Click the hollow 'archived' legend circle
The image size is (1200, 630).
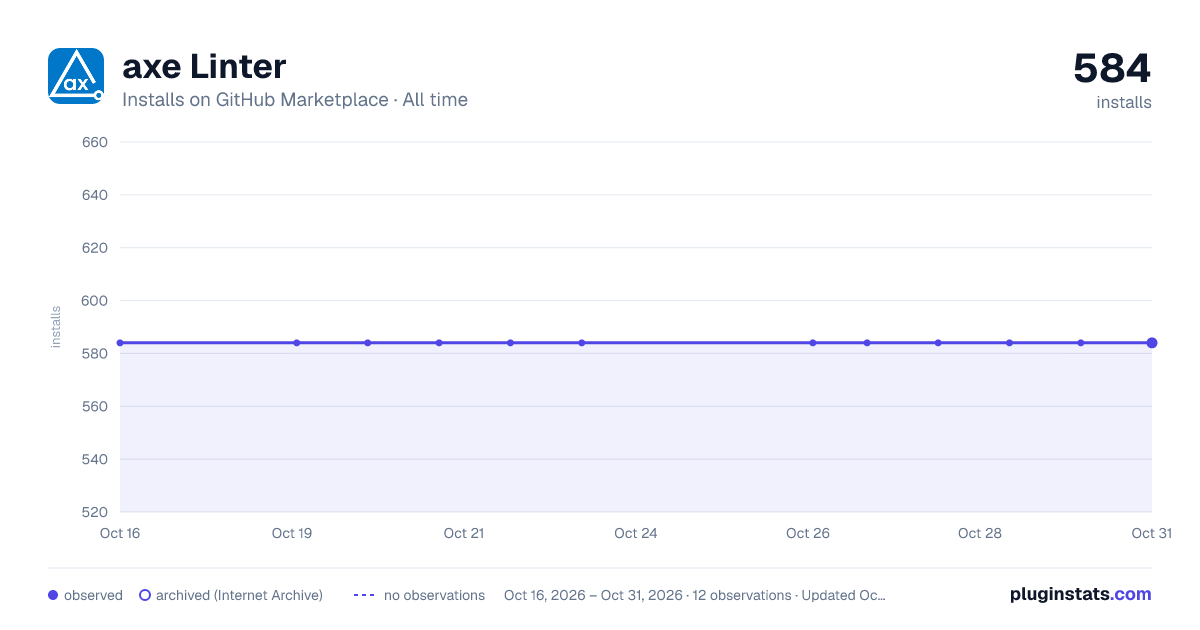click(145, 595)
